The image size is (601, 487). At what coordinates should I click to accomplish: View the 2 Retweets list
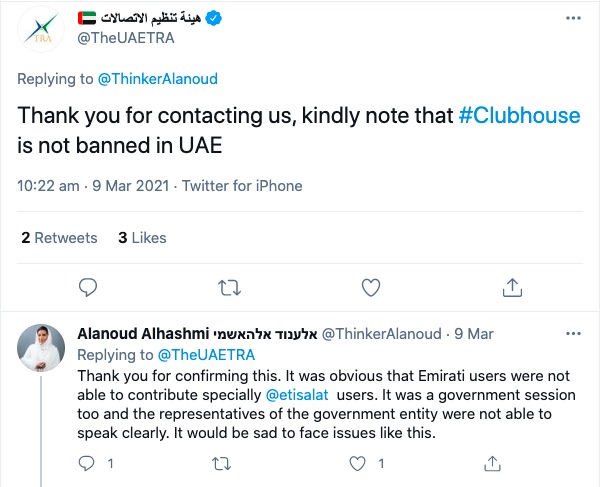click(59, 238)
